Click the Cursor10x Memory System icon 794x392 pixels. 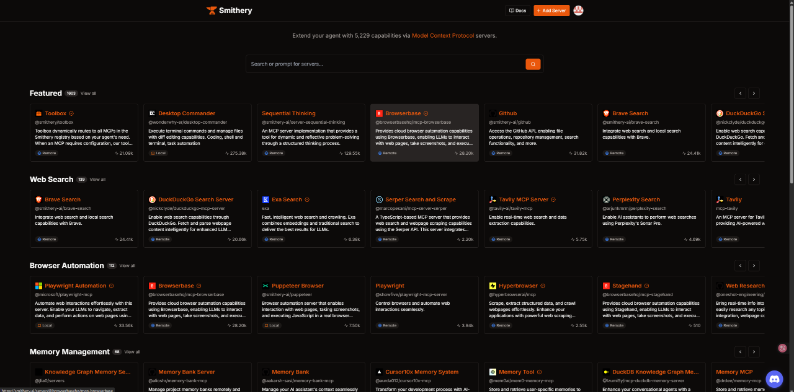[379, 372]
